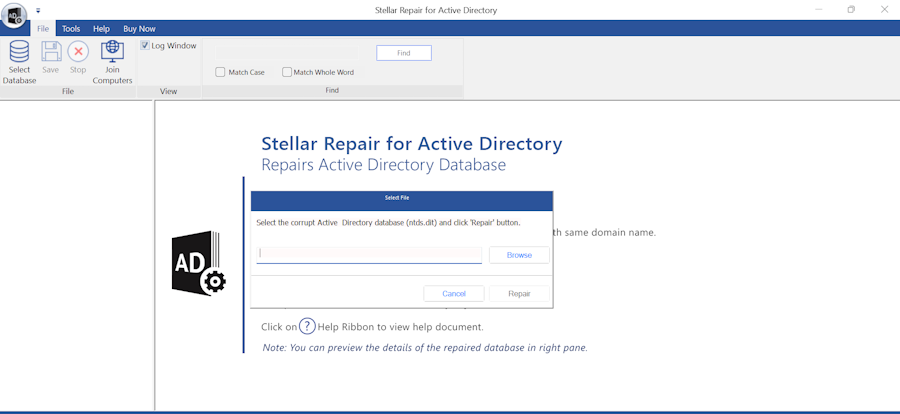Enable Match Whole Word checkbox
The width and height of the screenshot is (900, 414).
point(287,72)
